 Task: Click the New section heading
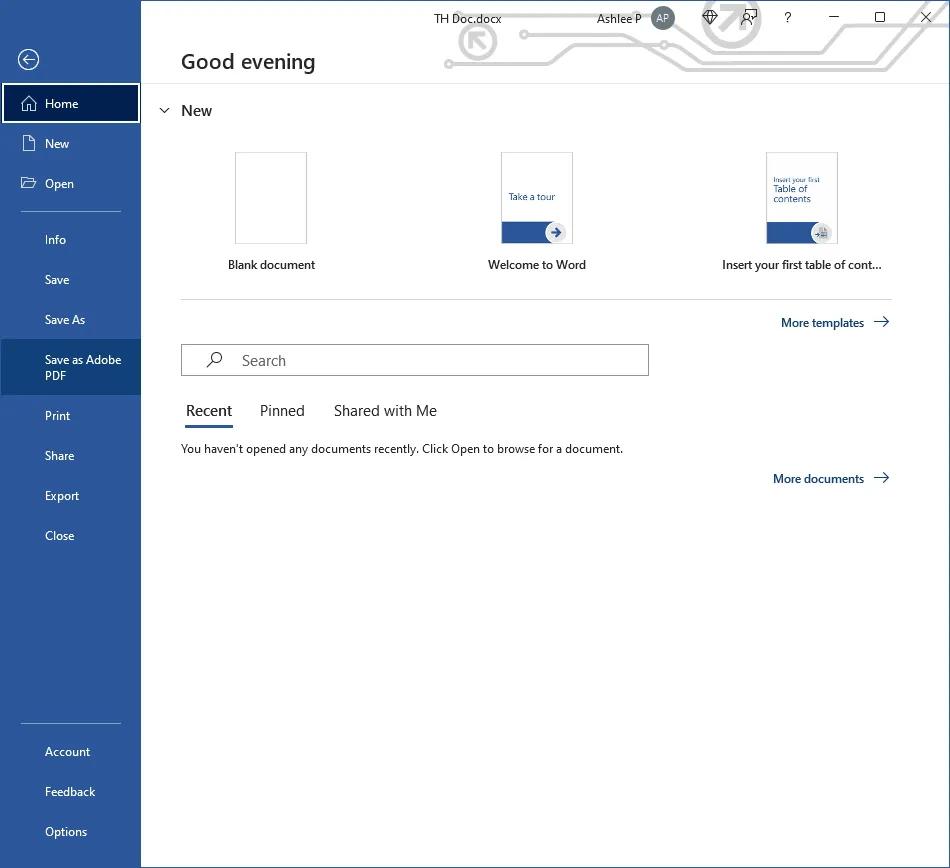[x=196, y=111]
